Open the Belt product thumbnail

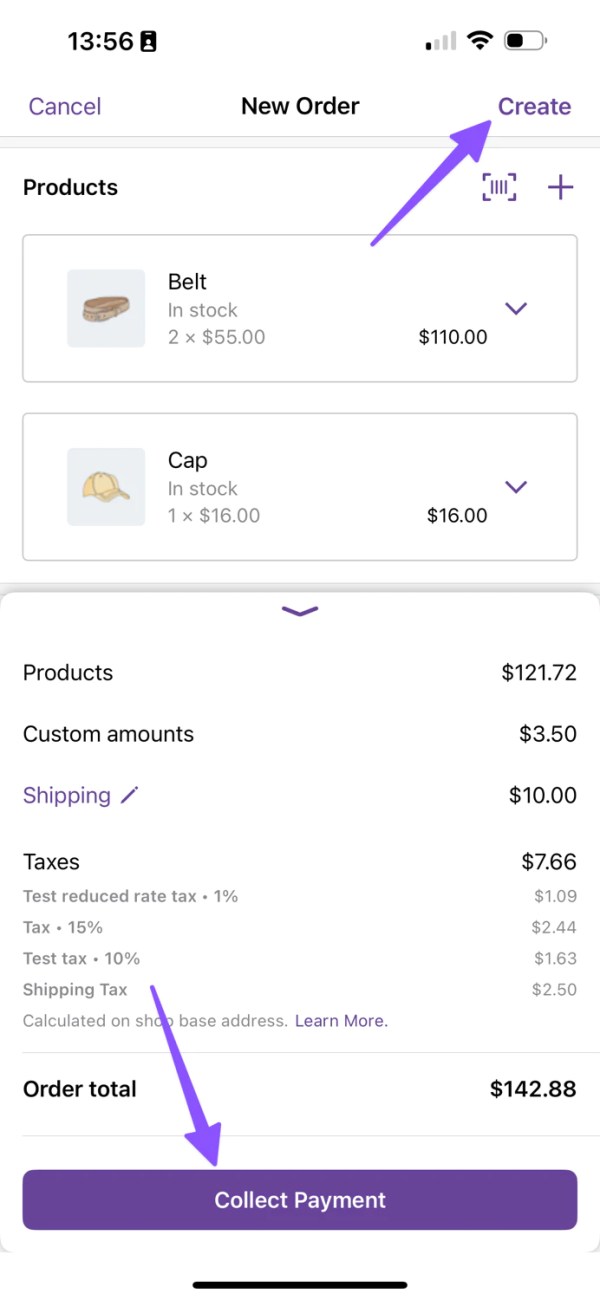tap(106, 309)
